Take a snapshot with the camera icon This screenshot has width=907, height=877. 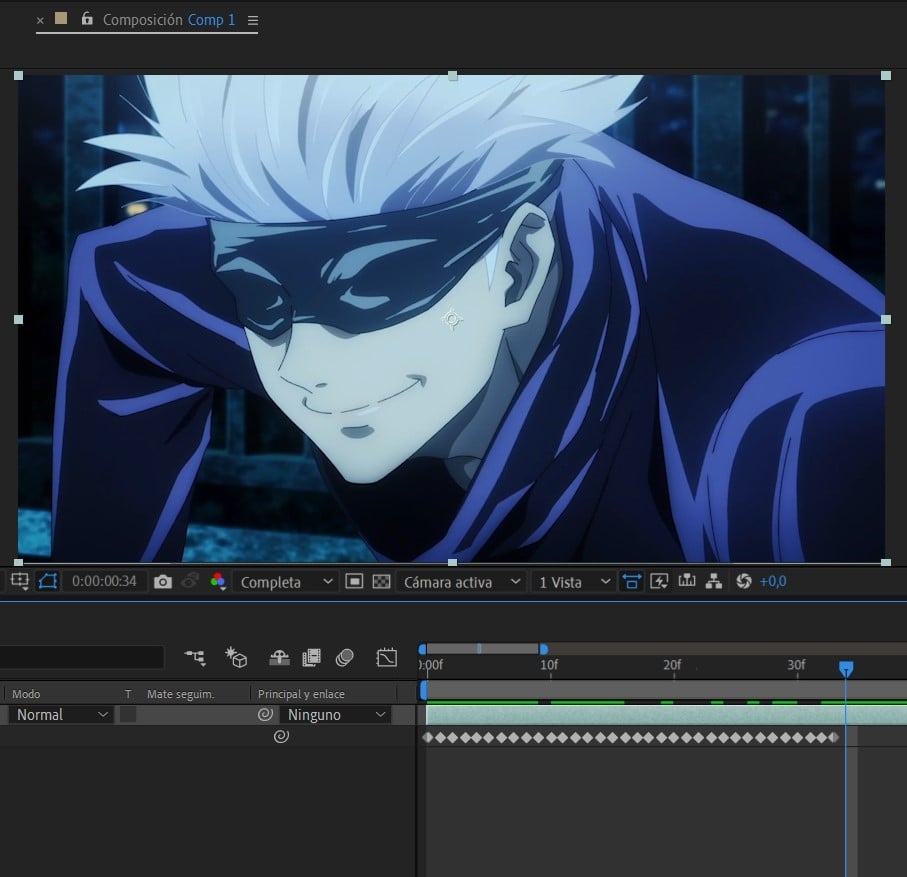click(x=163, y=581)
